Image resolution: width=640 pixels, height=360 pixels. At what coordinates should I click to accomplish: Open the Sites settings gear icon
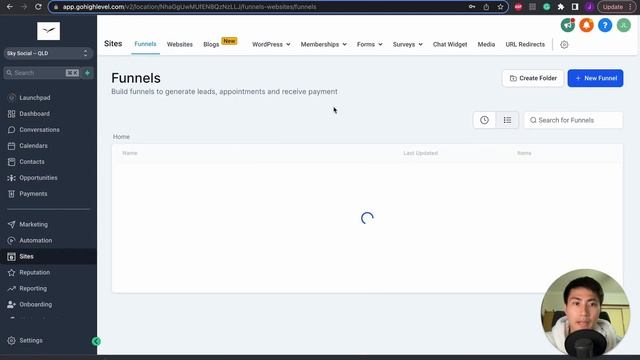click(564, 44)
